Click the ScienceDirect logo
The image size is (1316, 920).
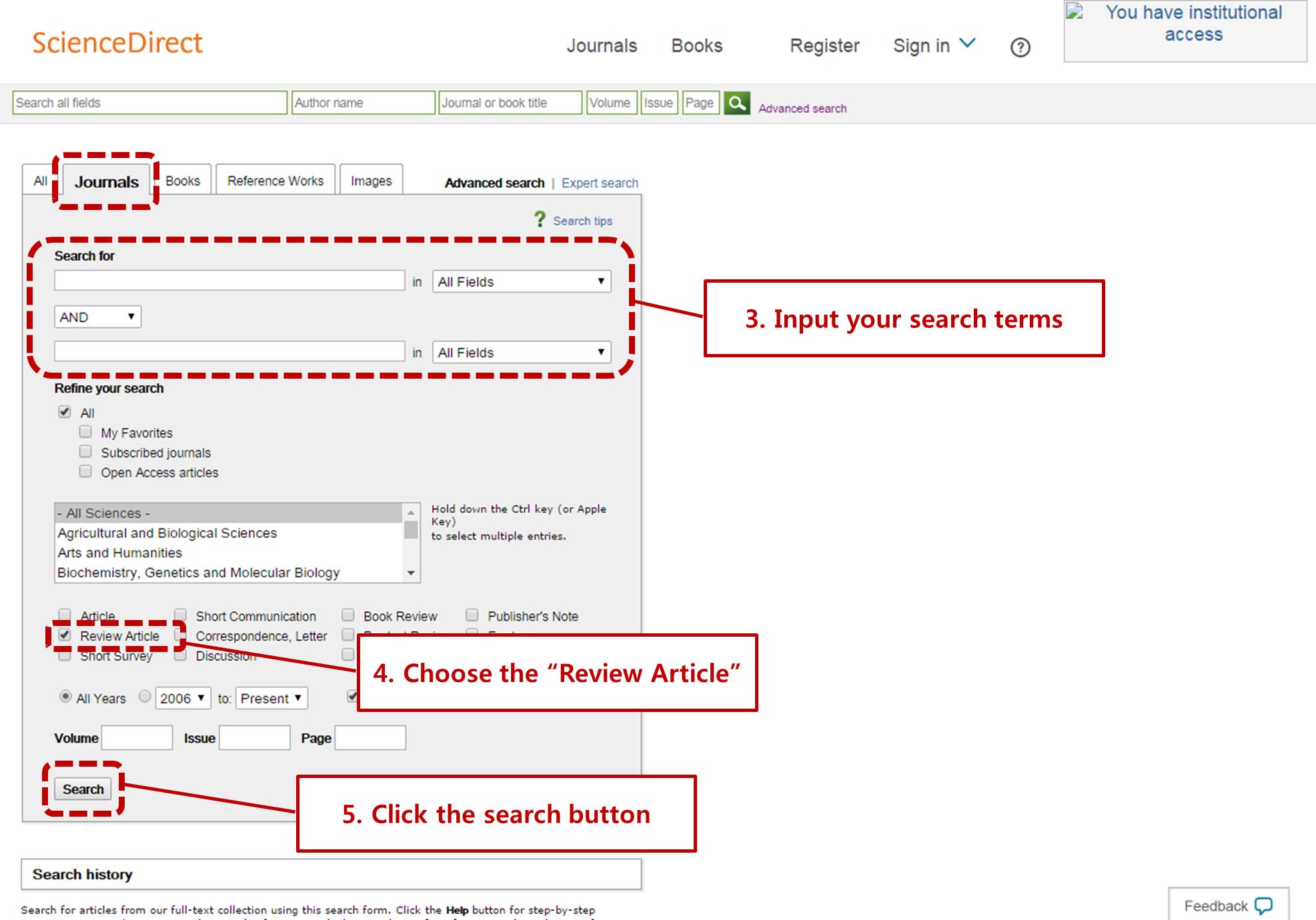pos(117,43)
